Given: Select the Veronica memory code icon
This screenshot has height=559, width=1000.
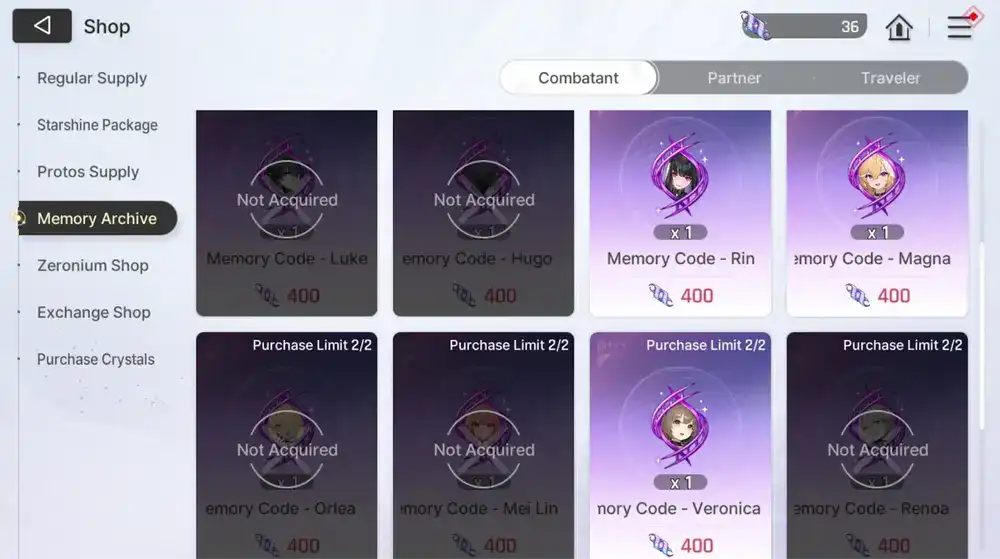Looking at the screenshot, I should 680,426.
